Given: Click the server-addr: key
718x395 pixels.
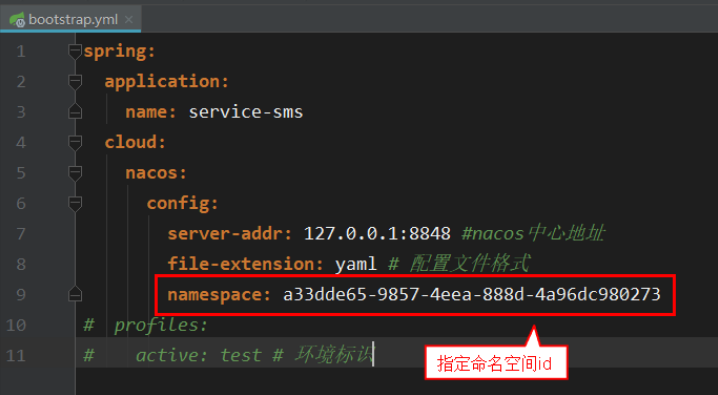Looking at the screenshot, I should 229,234.
